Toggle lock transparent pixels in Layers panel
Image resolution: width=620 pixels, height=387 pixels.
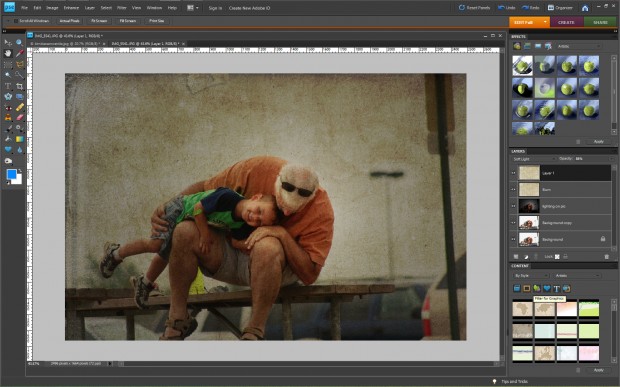[557, 257]
